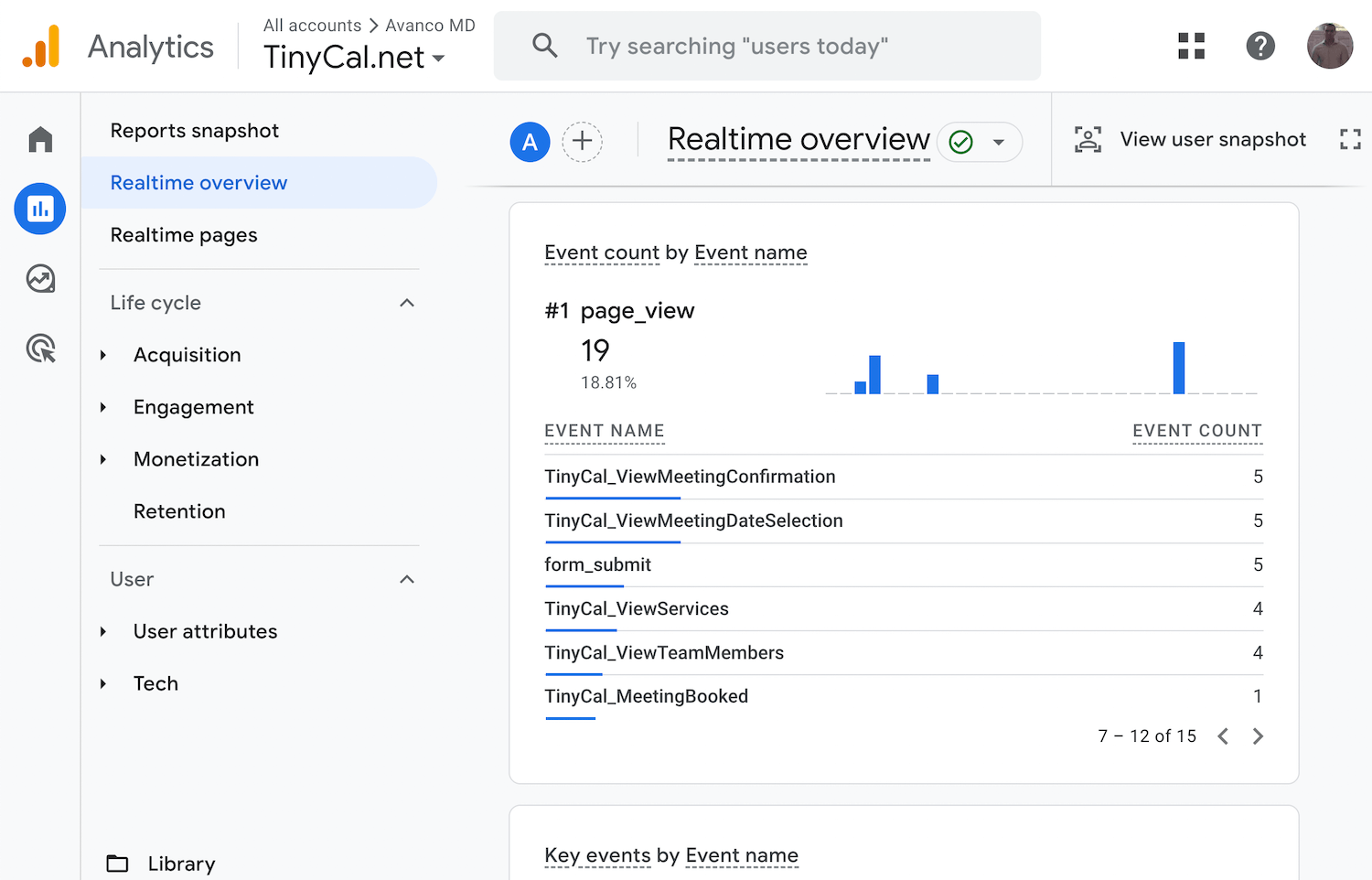Go to previous page of events
1372x880 pixels.
(x=1223, y=736)
